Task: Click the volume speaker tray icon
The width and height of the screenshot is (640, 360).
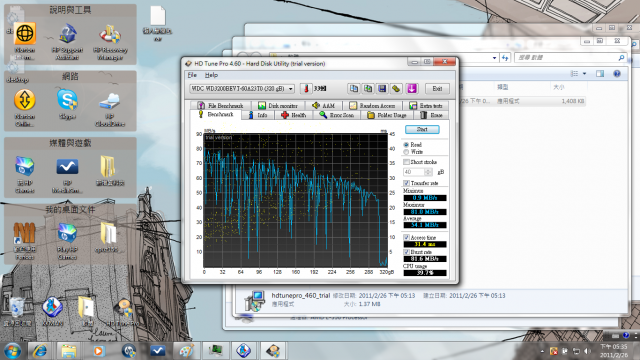Action: pyautogui.click(x=587, y=351)
